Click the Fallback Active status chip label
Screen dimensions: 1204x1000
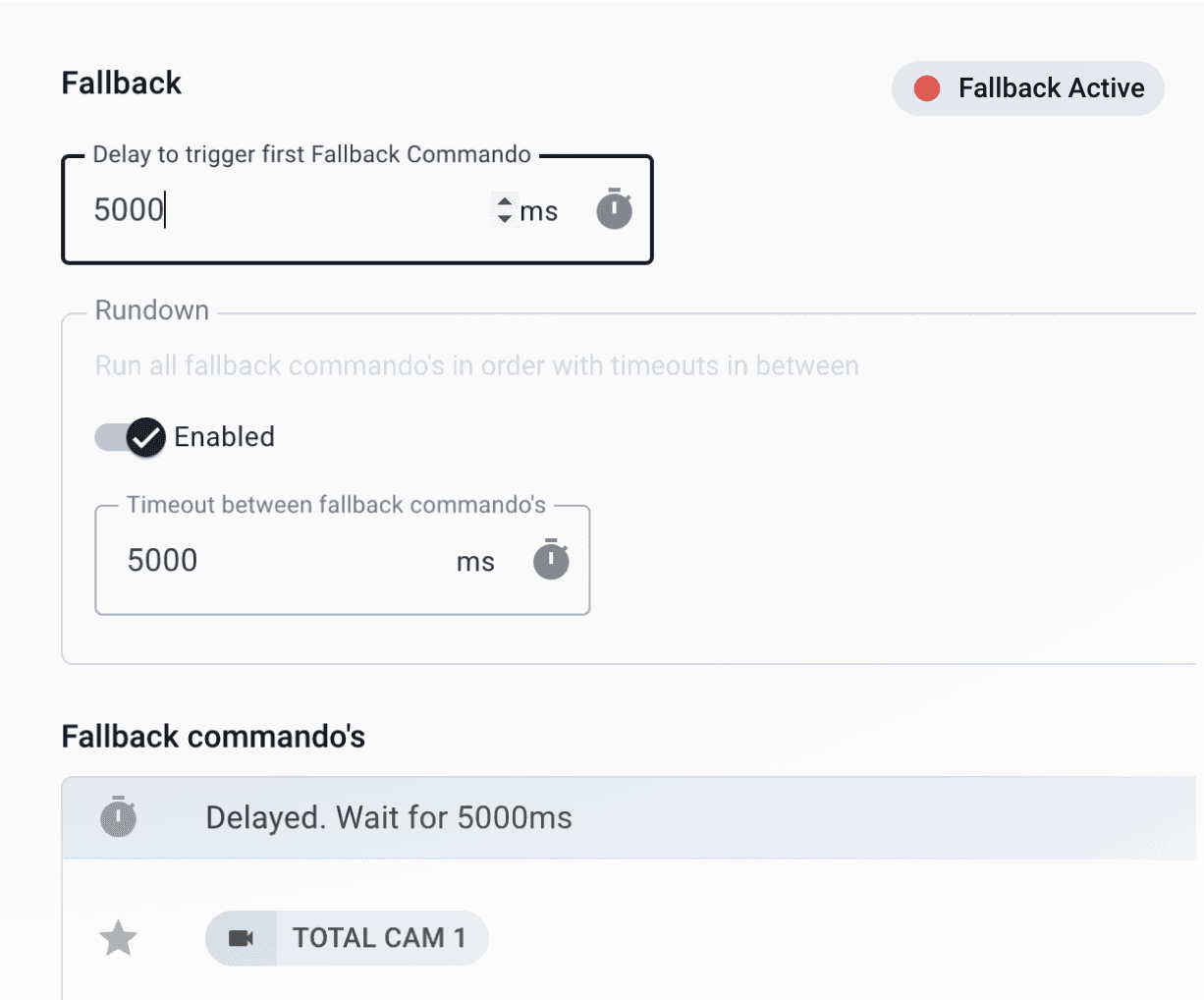(x=1051, y=88)
